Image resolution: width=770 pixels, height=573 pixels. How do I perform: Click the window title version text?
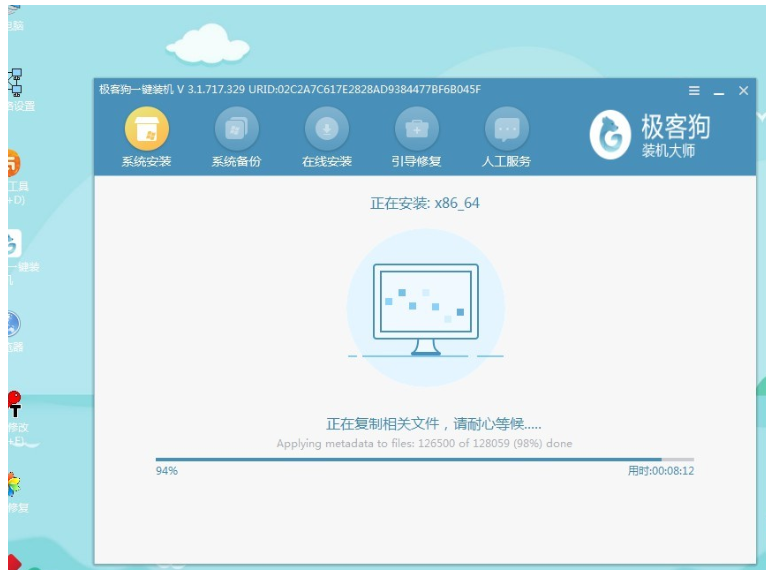[x=290, y=89]
